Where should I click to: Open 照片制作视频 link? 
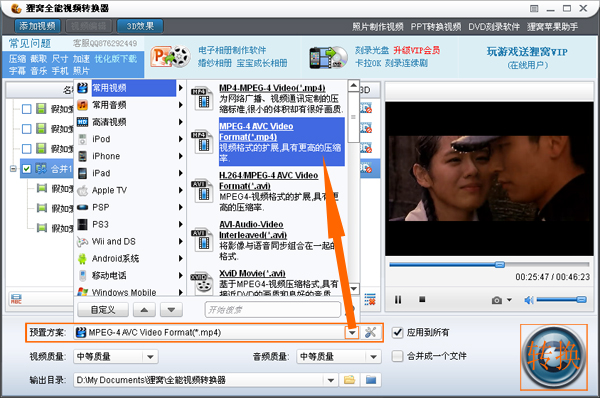[377, 27]
